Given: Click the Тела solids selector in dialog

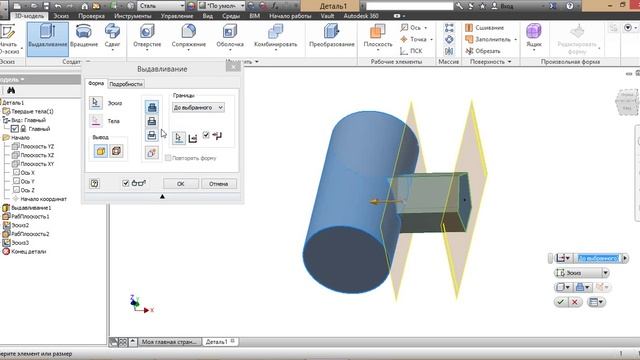Looking at the screenshot, I should [96, 121].
